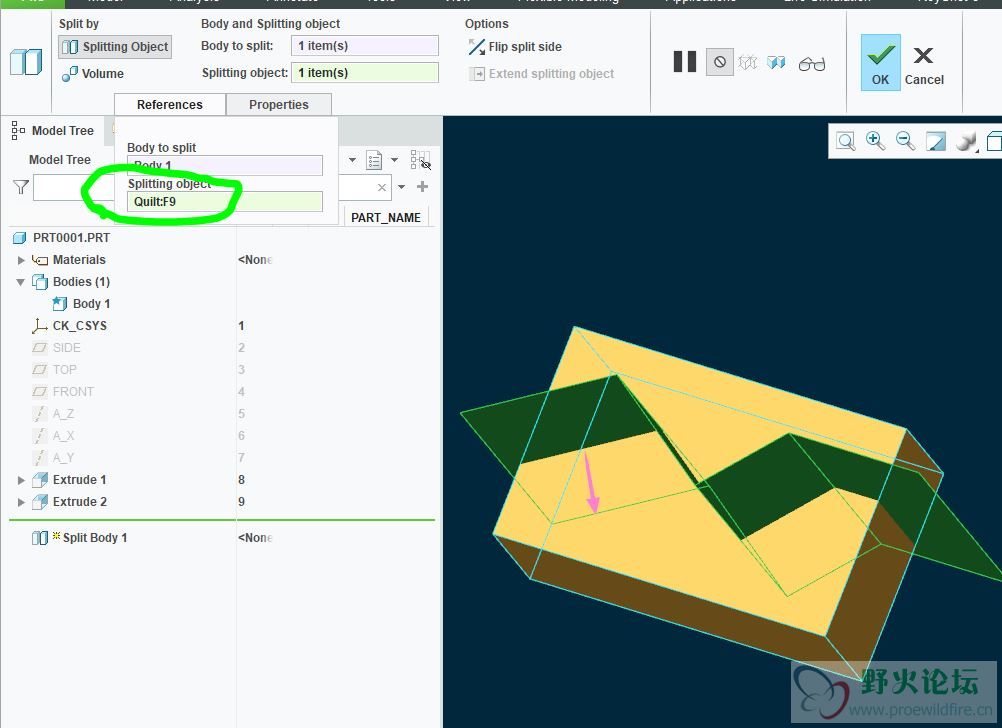Select the A_Y datum axis
This screenshot has width=1002, height=728.
point(63,458)
